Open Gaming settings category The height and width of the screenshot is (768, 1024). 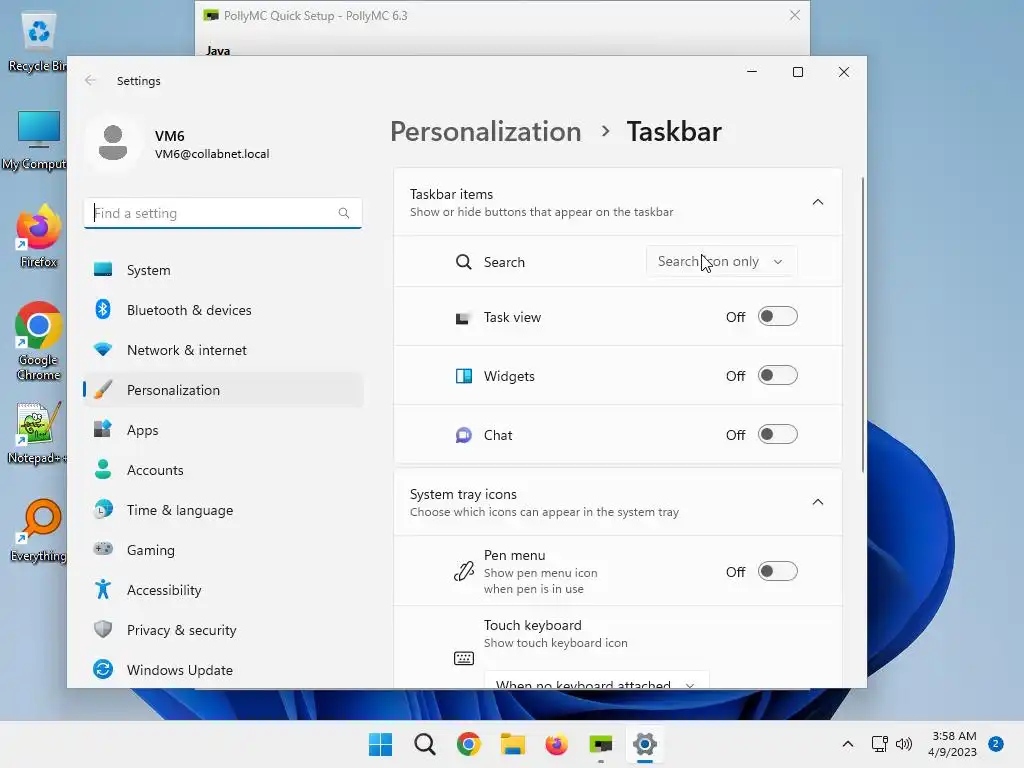click(x=223, y=550)
